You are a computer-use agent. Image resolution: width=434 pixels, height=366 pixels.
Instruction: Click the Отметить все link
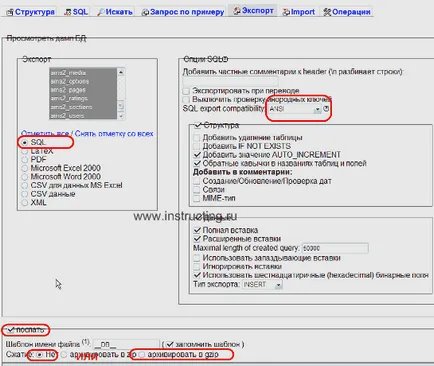[45, 134]
